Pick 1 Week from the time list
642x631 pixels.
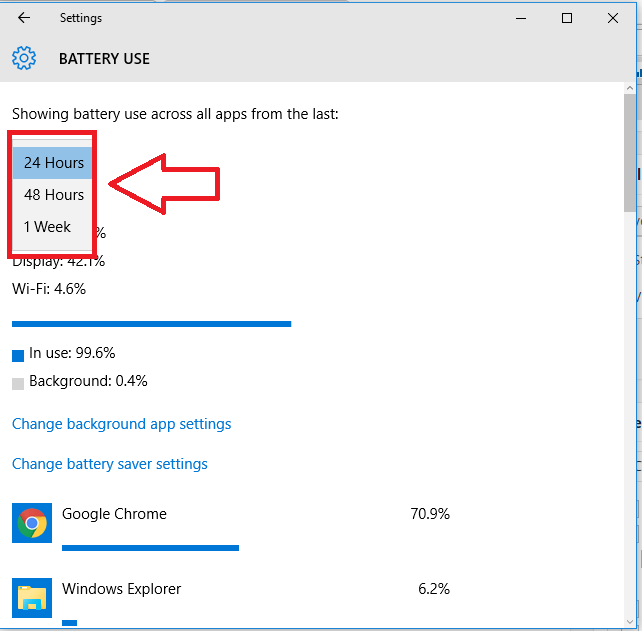52,227
